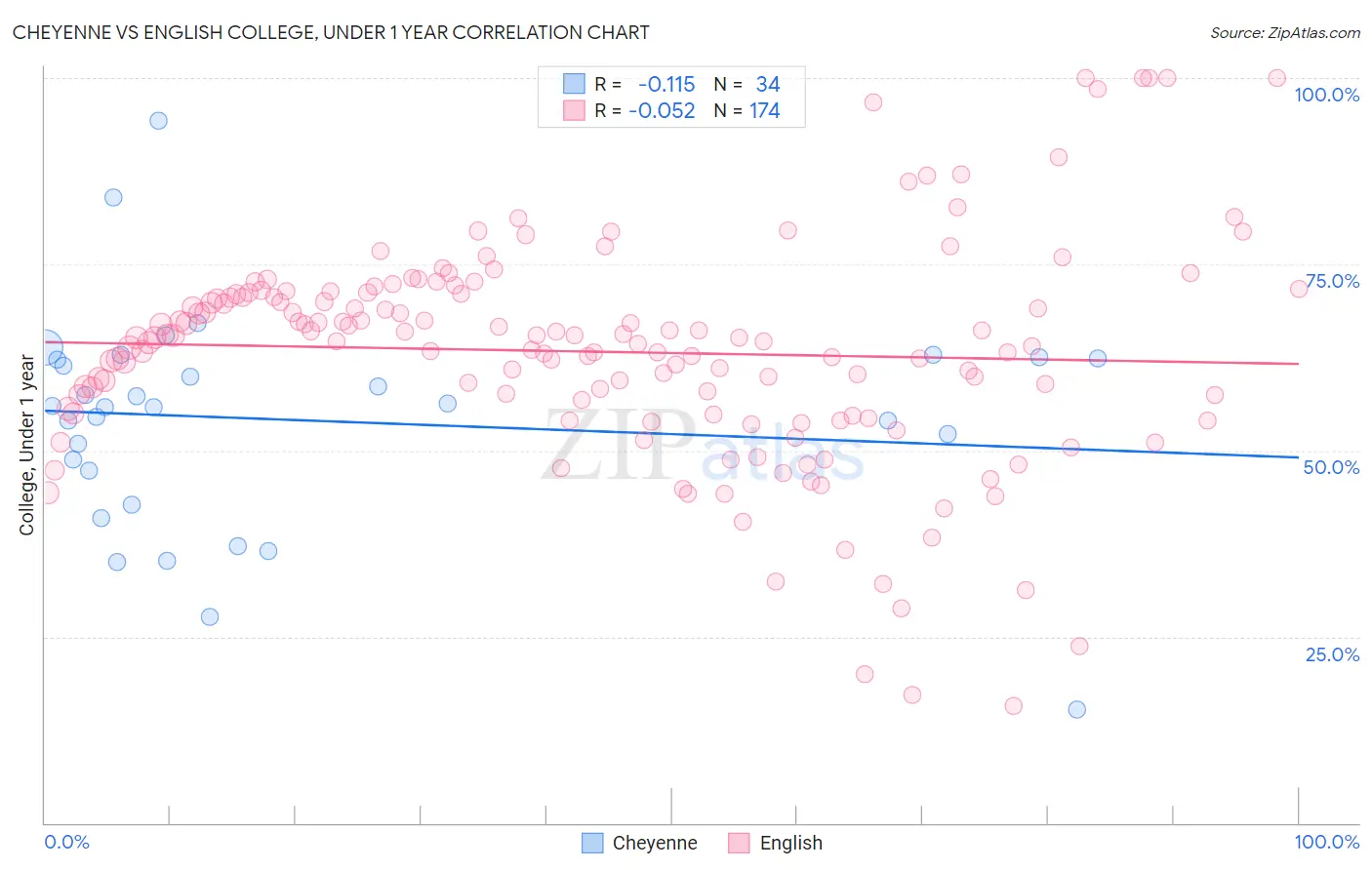Click the blue swatch beside R = -0.115

click(x=574, y=84)
